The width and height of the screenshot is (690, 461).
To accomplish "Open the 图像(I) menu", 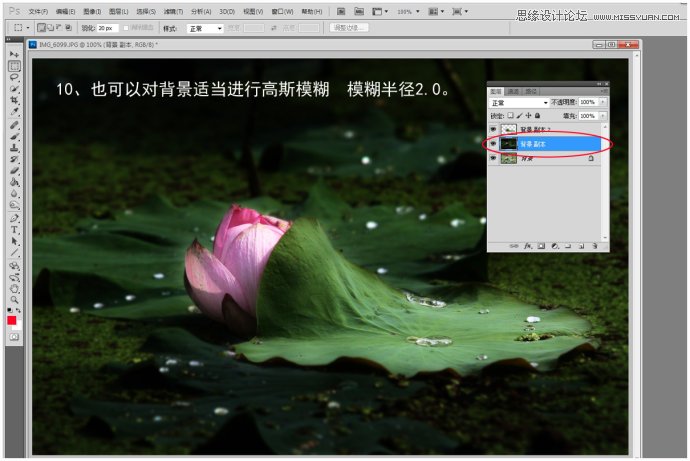I will [x=92, y=11].
